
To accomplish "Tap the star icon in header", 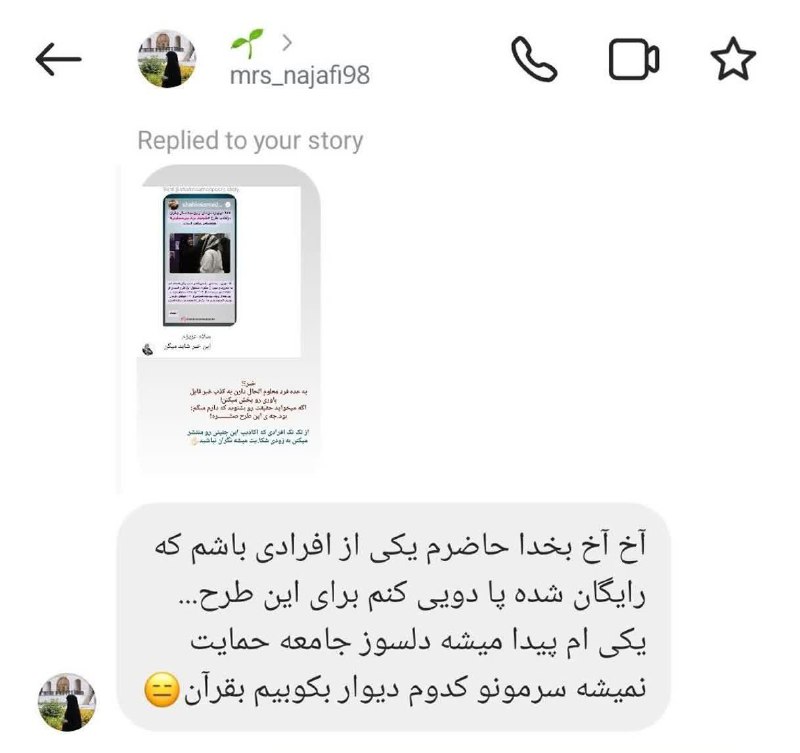I will (x=733, y=59).
